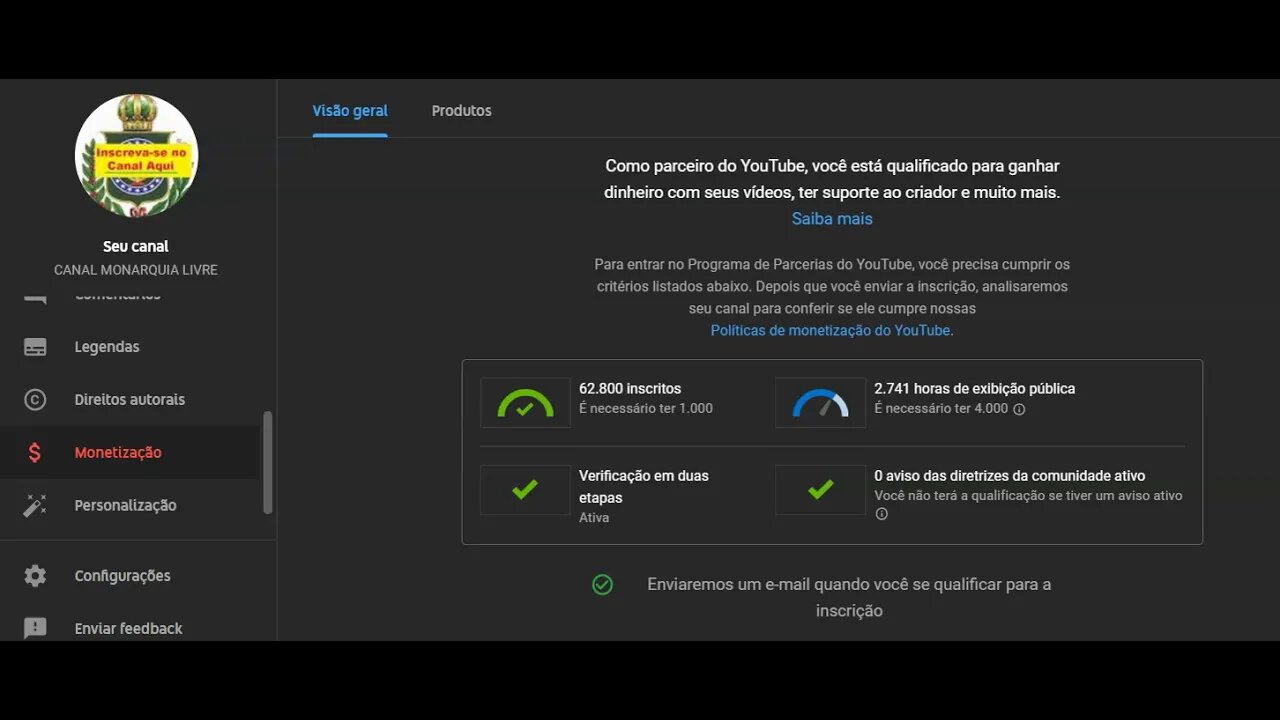1280x720 pixels.
Task: Click the Configurações gear icon
Action: 35,576
